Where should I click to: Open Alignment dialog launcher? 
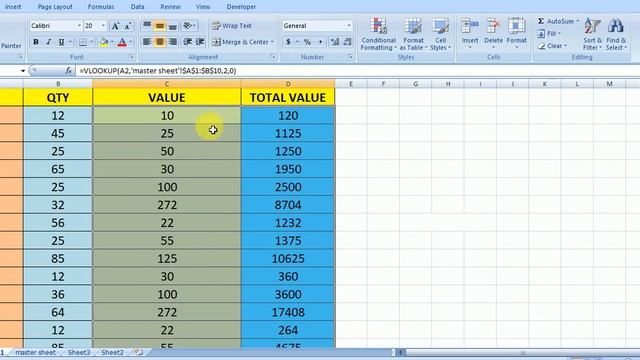click(x=273, y=57)
